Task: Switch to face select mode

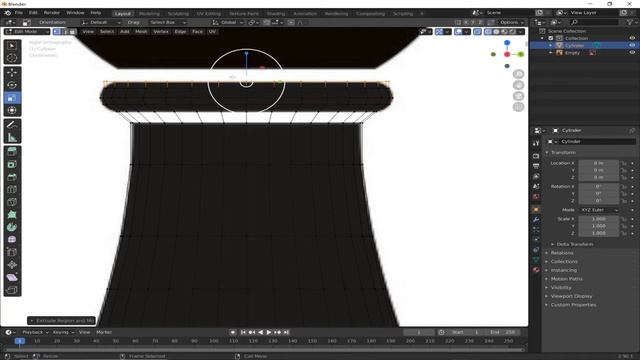Action: 72,31
